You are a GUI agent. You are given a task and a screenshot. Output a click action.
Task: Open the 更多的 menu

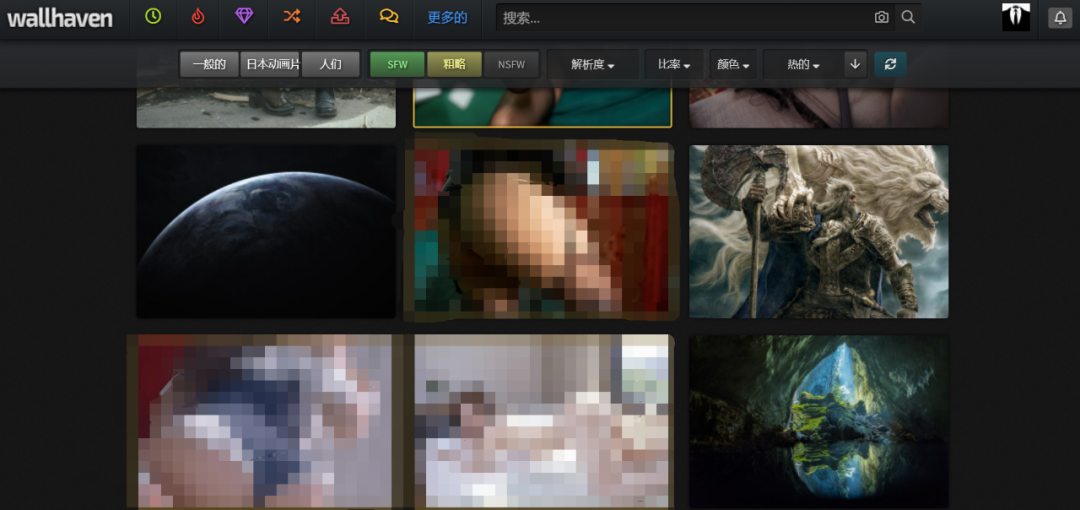tap(447, 18)
